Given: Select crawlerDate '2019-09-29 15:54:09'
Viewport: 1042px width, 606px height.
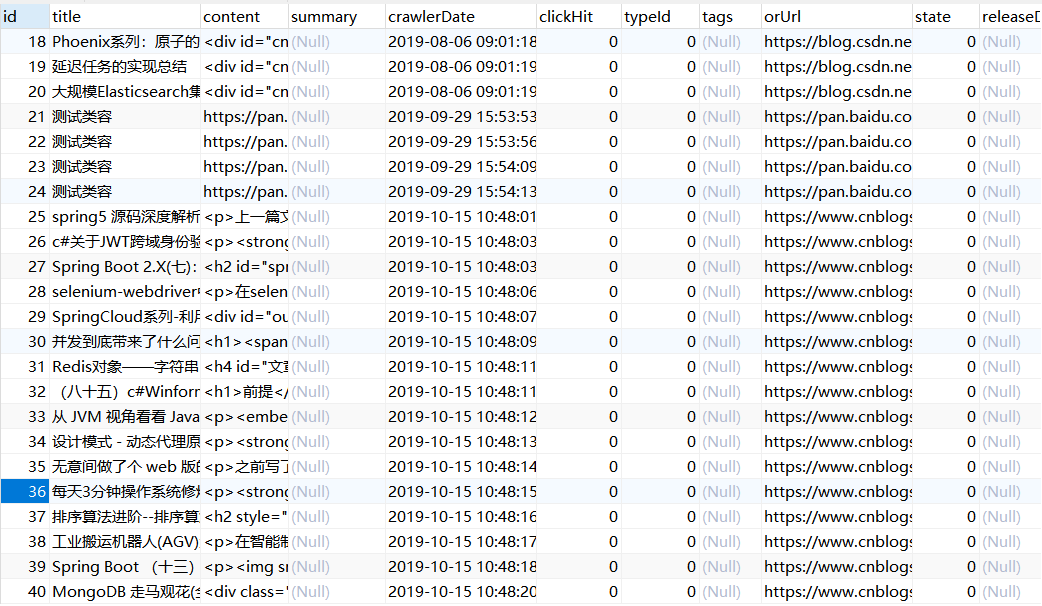Looking at the screenshot, I should tap(461, 167).
